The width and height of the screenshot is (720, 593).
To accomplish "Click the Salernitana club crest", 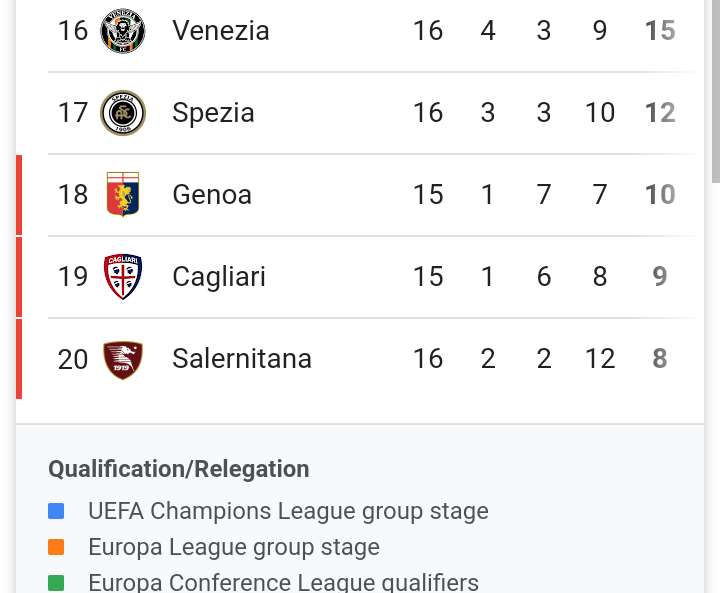I will click(x=123, y=360).
